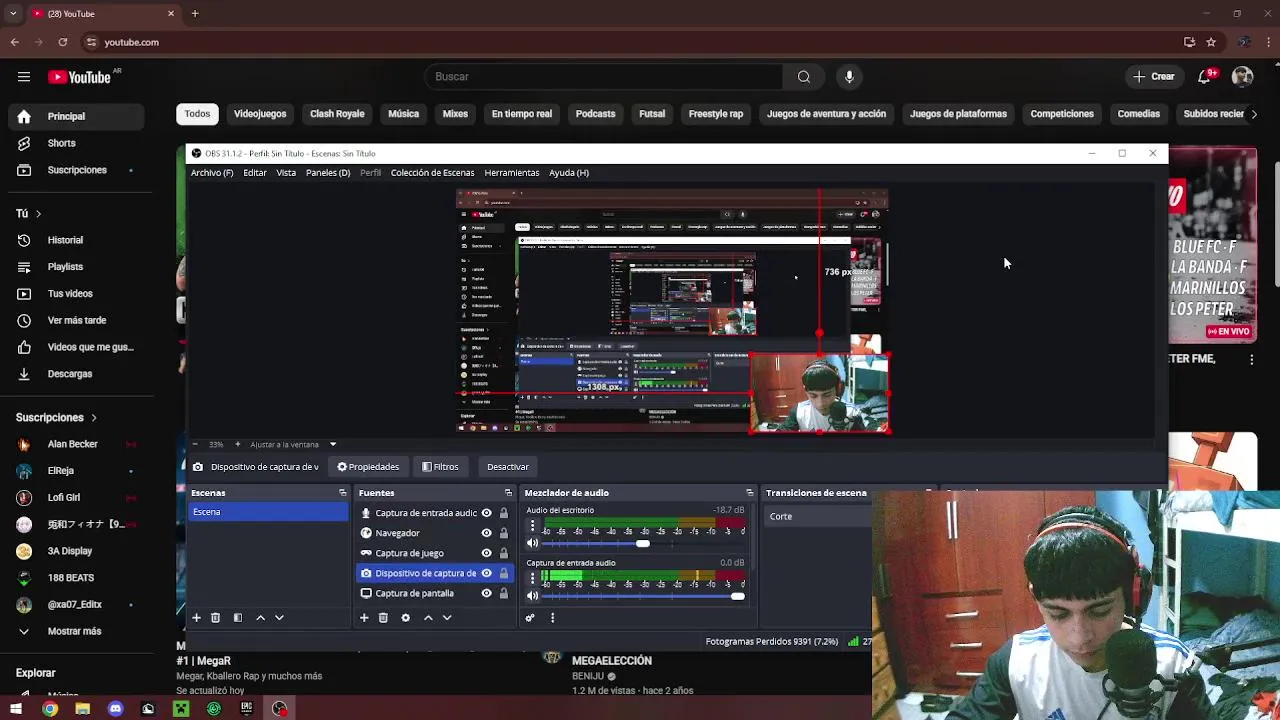The image size is (1280, 720).
Task: Undock the Fuentes panel via its header icon
Action: [x=508, y=493]
